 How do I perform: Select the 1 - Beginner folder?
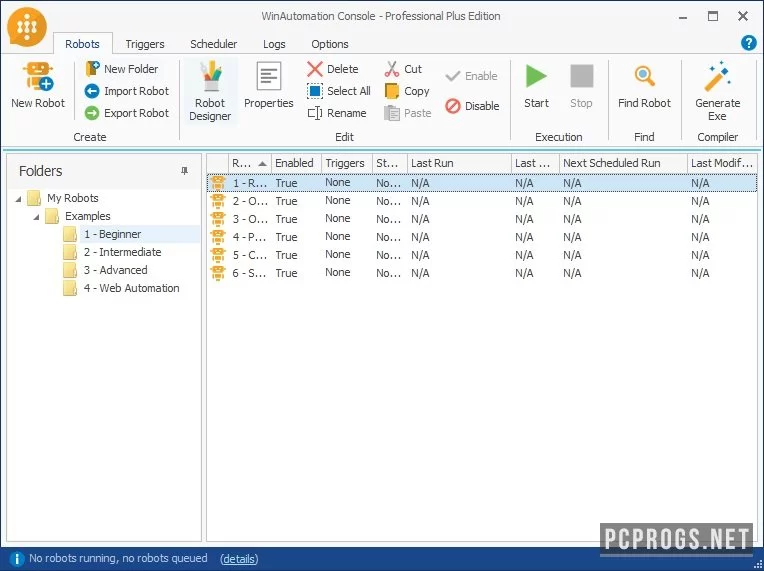(x=113, y=234)
